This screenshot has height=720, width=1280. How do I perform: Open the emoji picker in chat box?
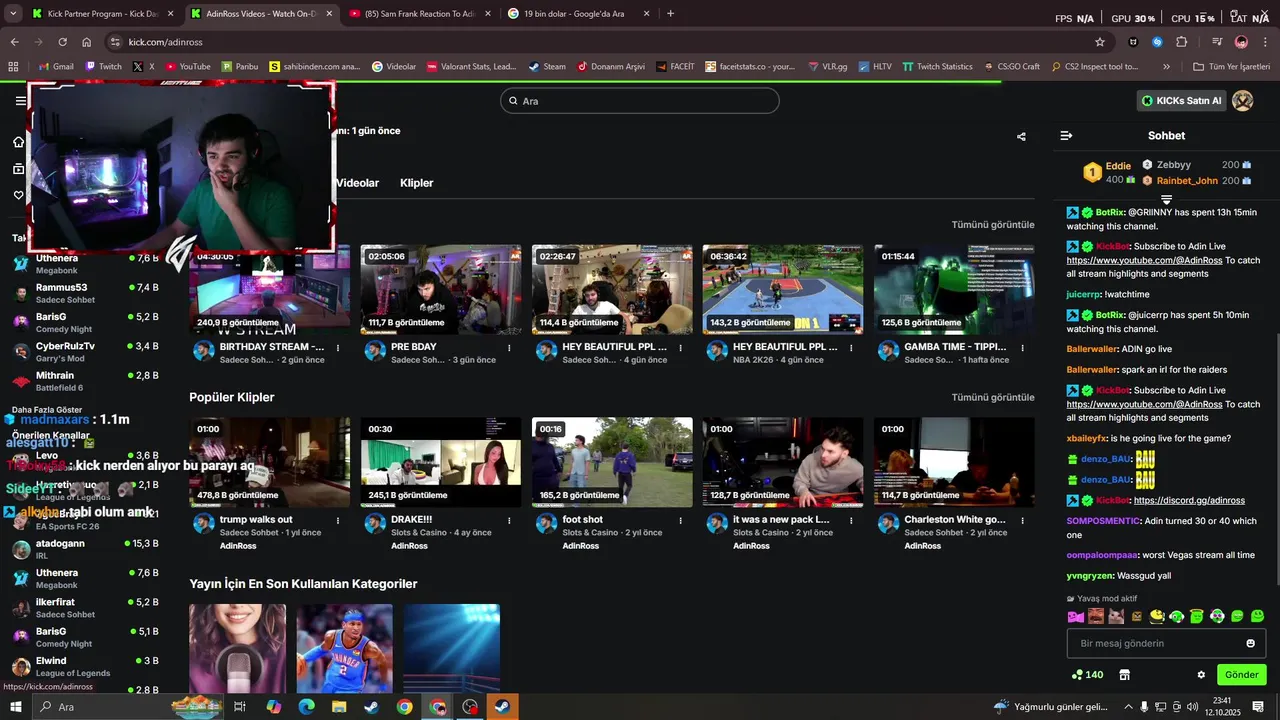(1250, 644)
